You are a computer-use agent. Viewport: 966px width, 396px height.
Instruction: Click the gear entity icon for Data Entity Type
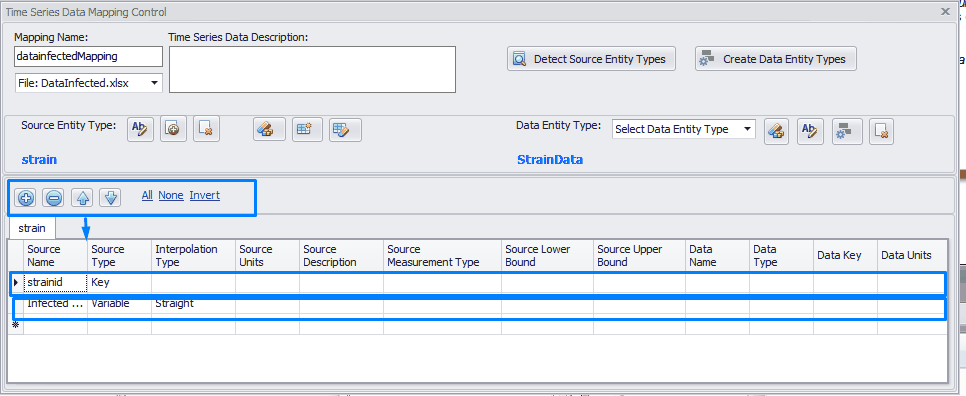tap(846, 131)
